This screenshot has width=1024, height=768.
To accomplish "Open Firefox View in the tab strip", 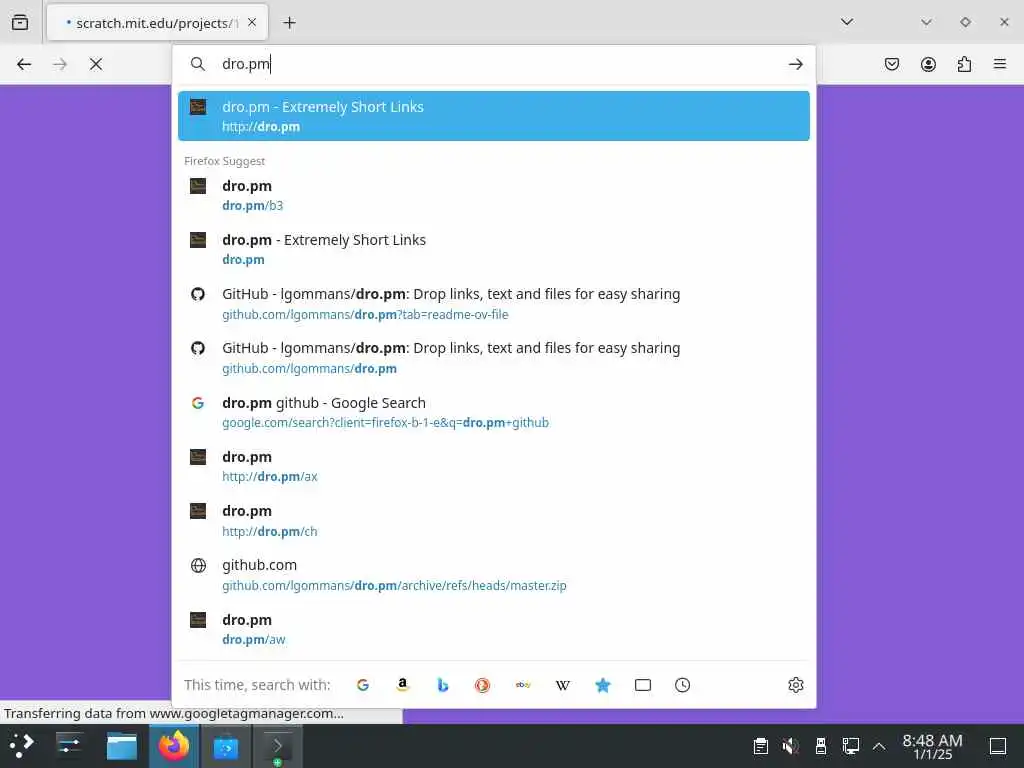I will click(x=20, y=22).
